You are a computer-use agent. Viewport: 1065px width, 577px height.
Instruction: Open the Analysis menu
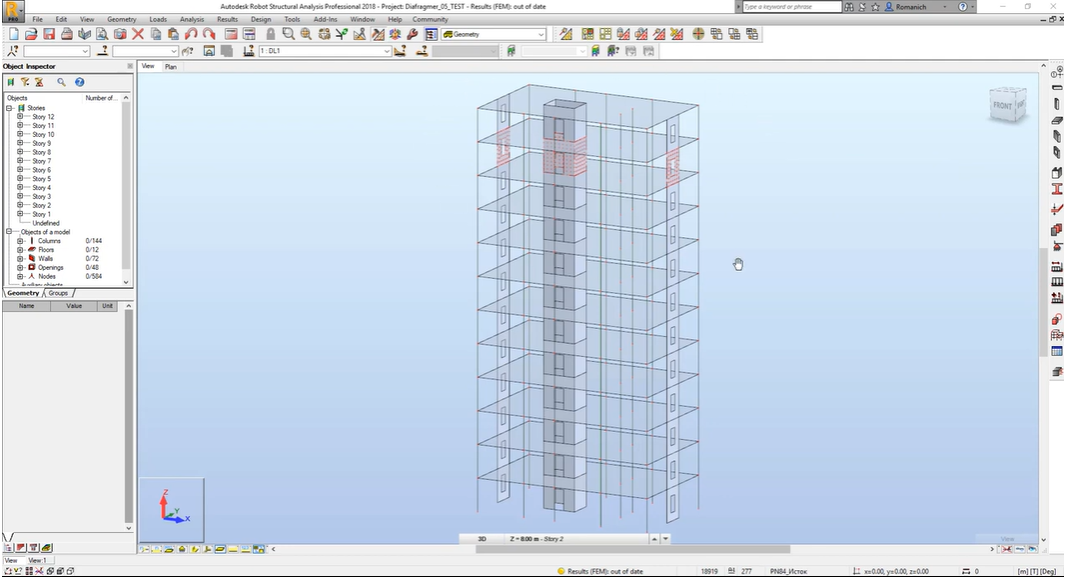pyautogui.click(x=192, y=20)
